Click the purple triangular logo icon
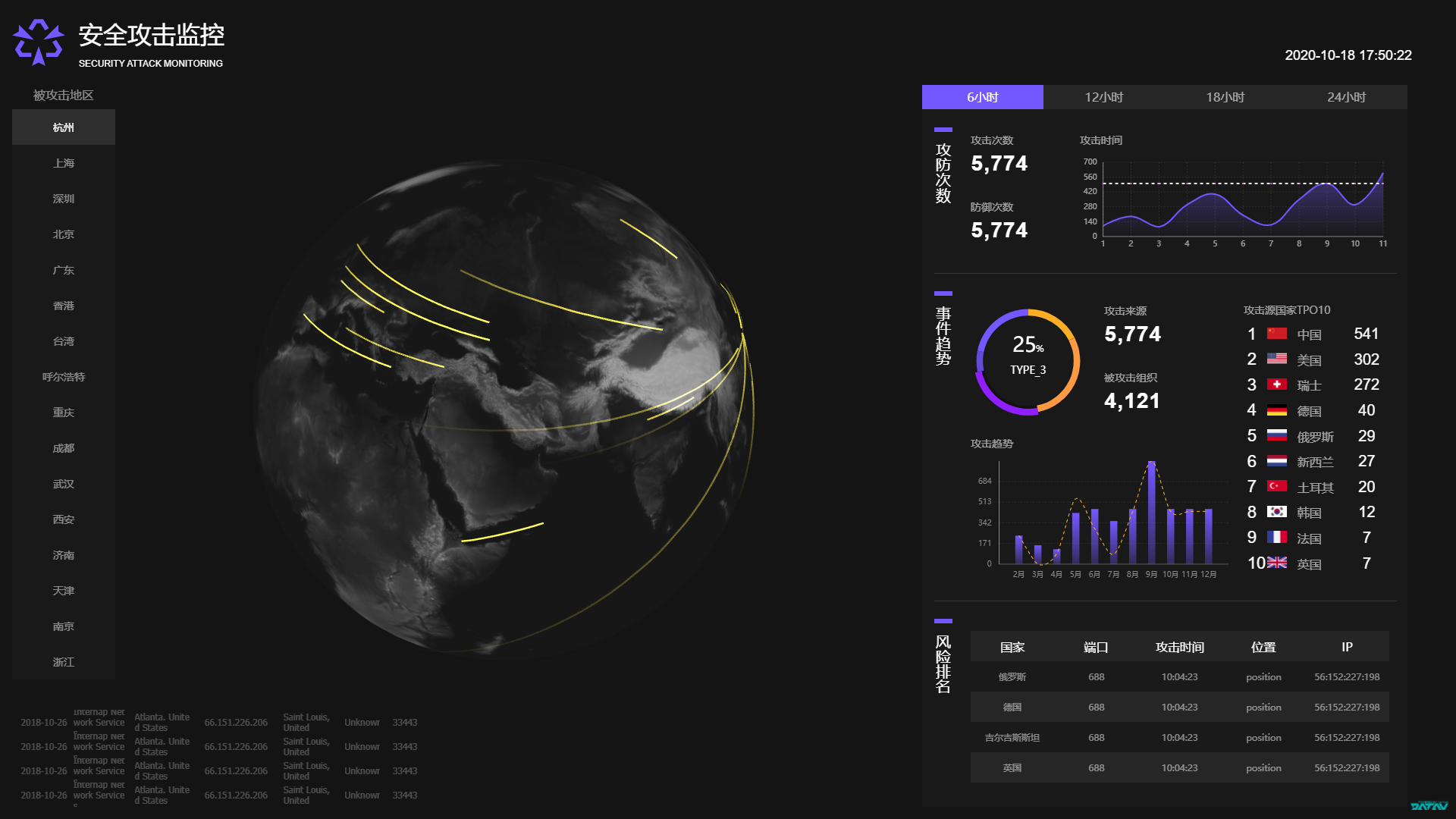This screenshot has width=1456, height=819. (x=38, y=42)
